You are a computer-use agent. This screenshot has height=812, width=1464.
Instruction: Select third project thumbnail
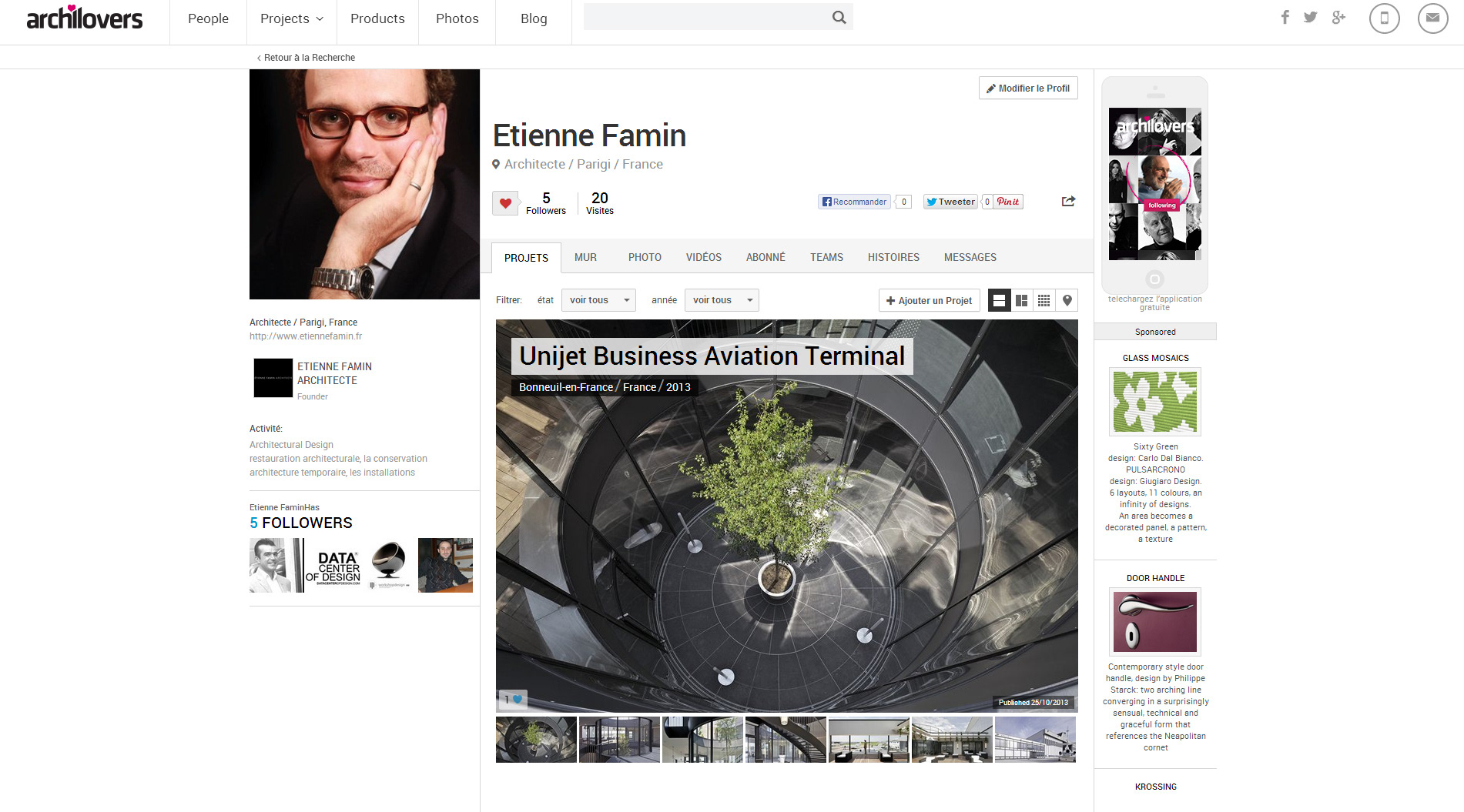point(702,740)
